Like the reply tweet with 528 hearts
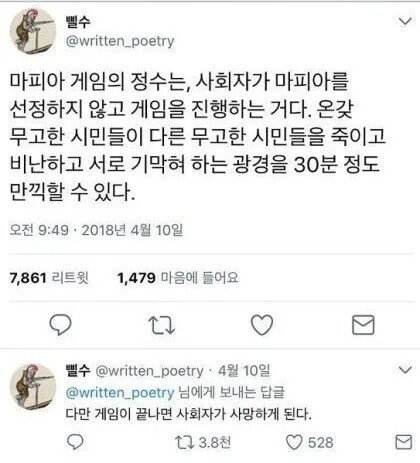This screenshot has width=420, height=463. 310,442
